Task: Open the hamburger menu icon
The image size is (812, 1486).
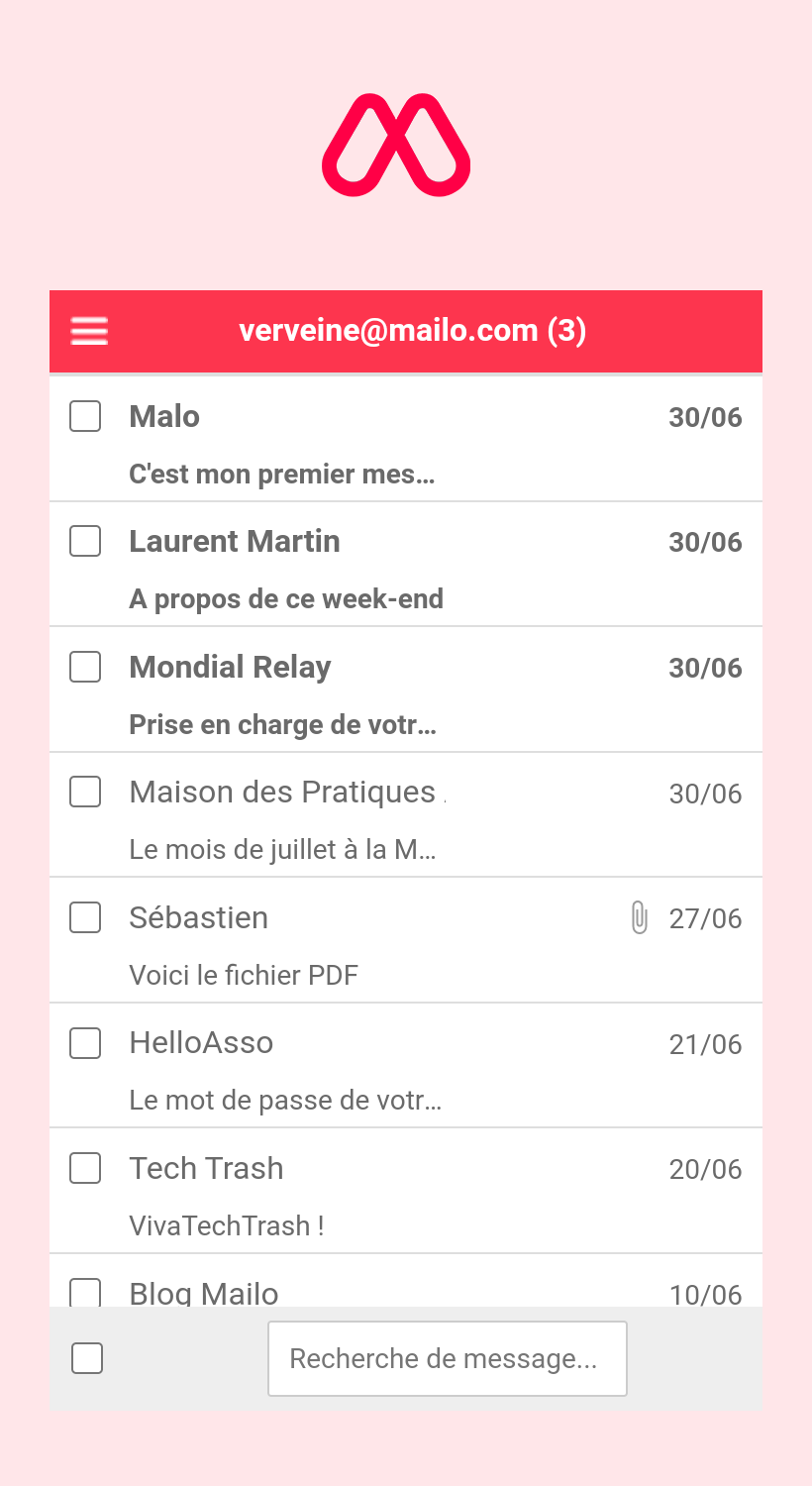Action: pyautogui.click(x=89, y=331)
